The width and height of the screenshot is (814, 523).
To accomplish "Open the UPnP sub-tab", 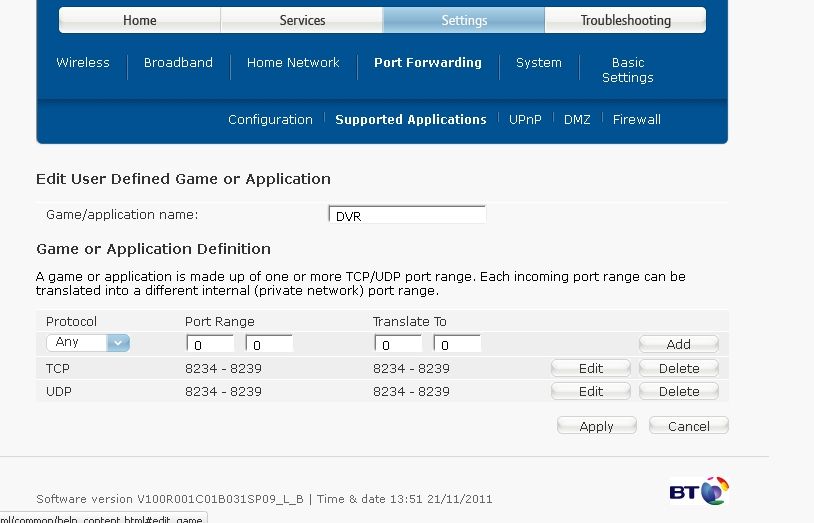I will 525,119.
